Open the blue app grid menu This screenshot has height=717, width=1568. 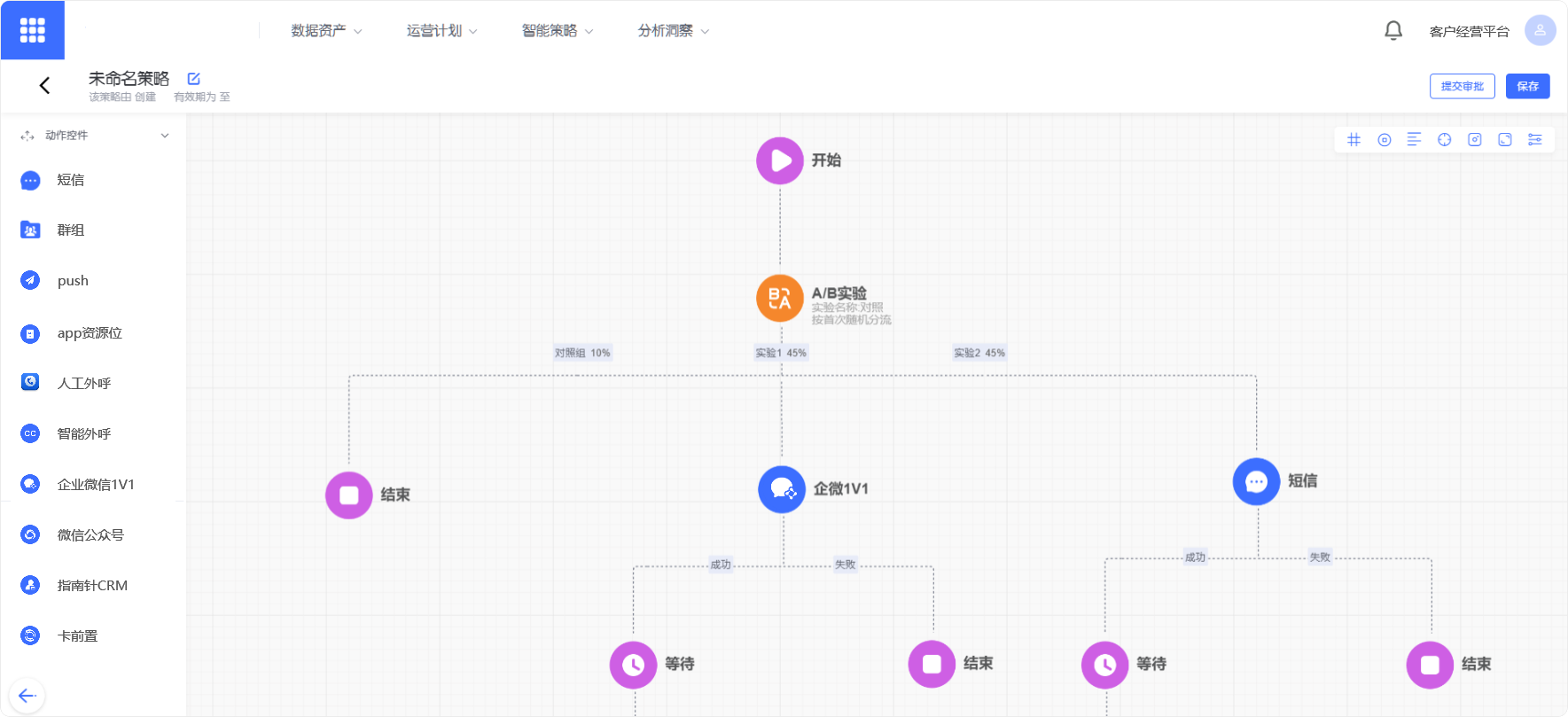(33, 30)
